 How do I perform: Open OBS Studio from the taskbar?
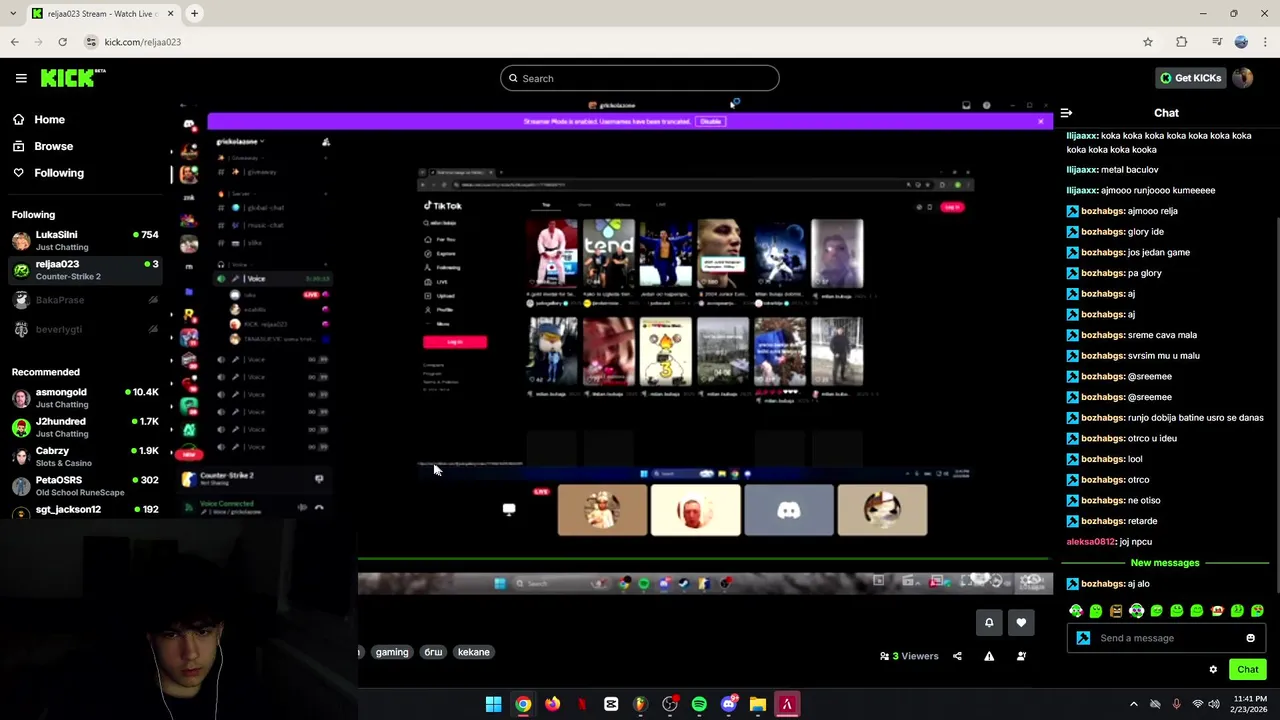pos(670,704)
